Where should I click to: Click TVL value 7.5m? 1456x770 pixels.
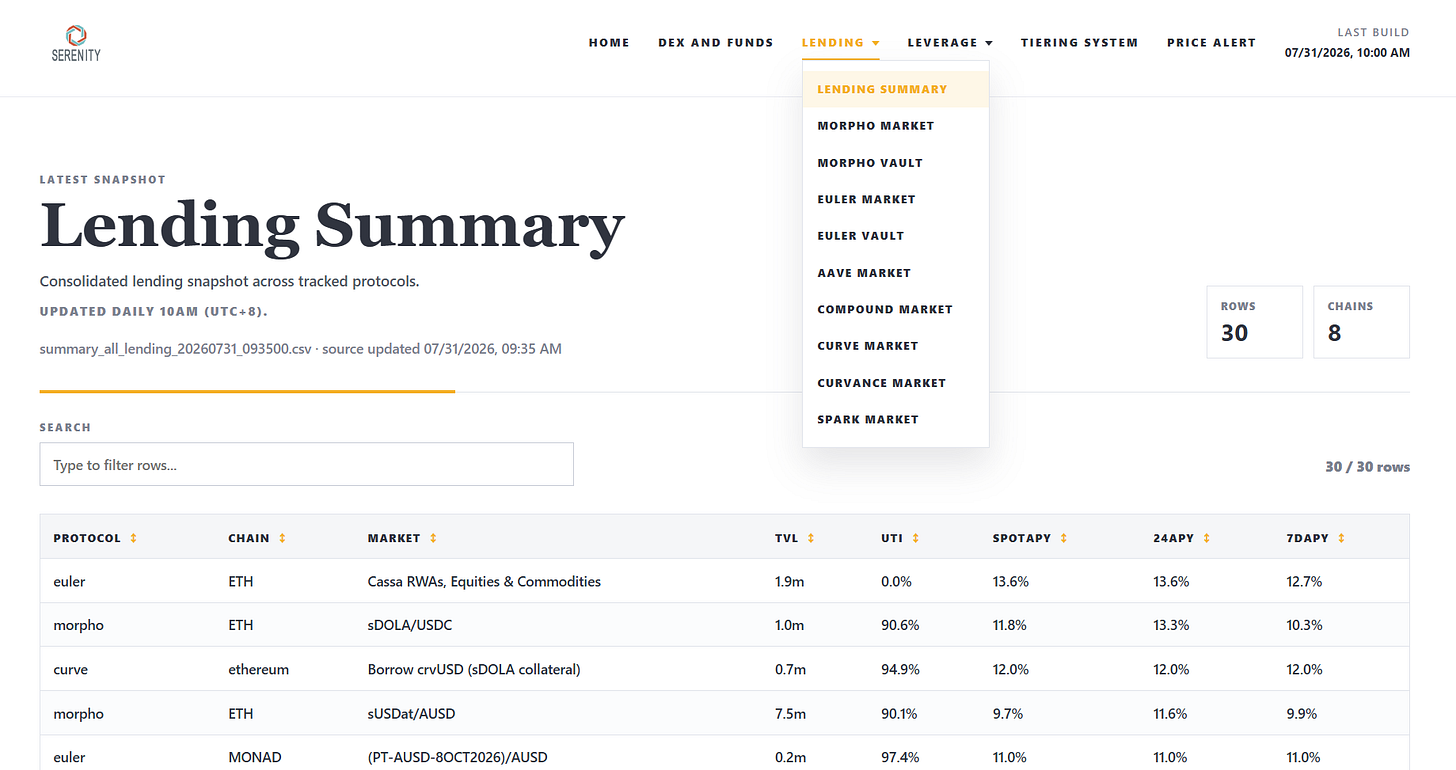click(789, 713)
